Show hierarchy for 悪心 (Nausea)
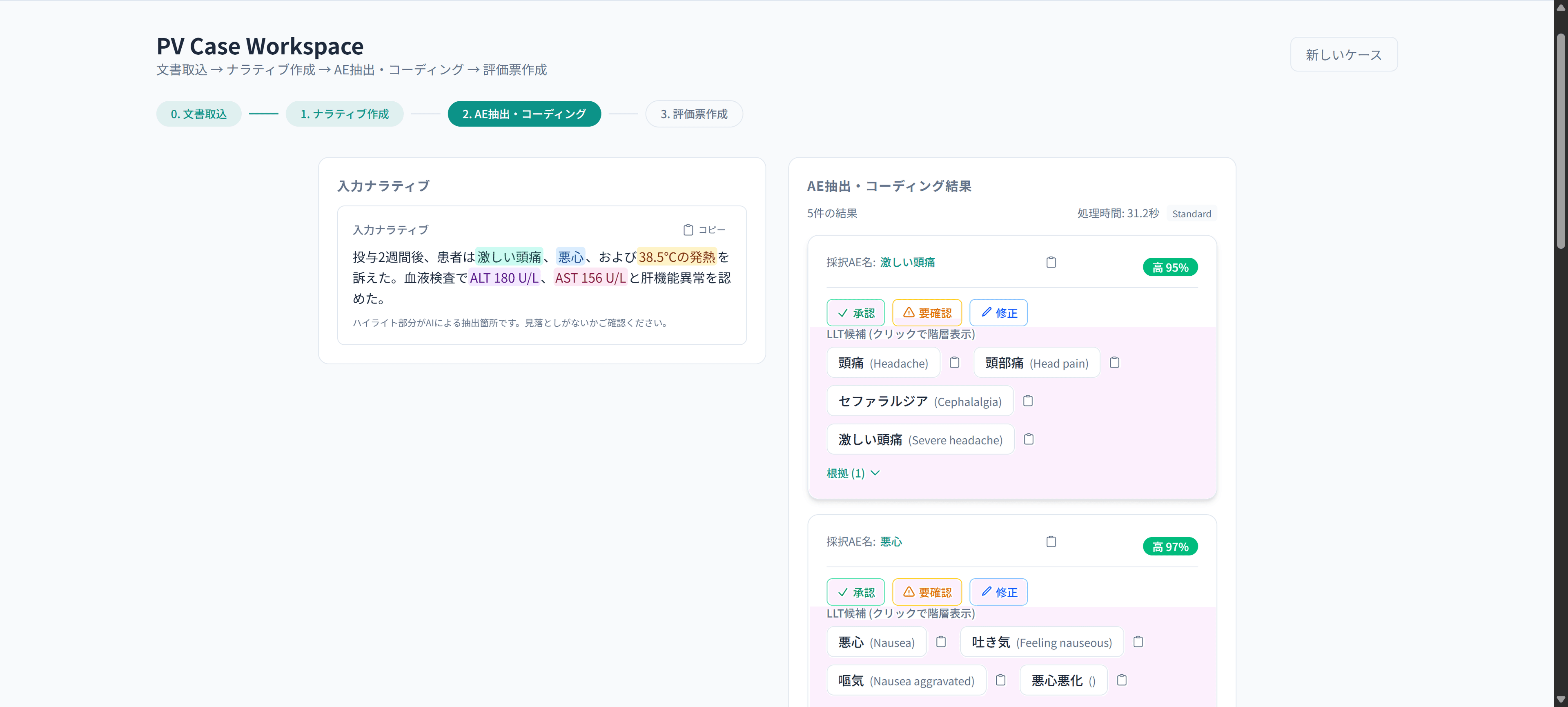This screenshot has width=1568, height=707. tap(877, 642)
